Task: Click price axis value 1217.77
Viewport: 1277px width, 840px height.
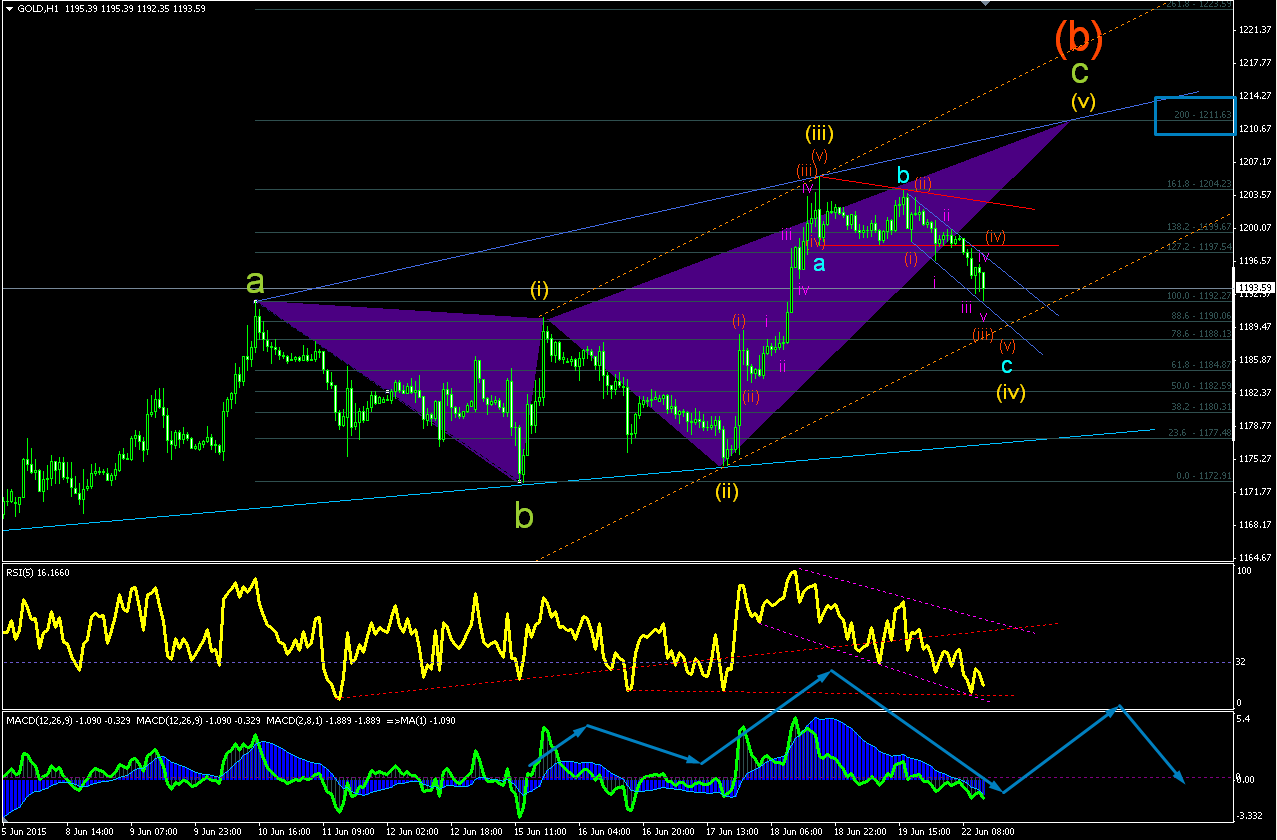Action: click(x=1256, y=62)
